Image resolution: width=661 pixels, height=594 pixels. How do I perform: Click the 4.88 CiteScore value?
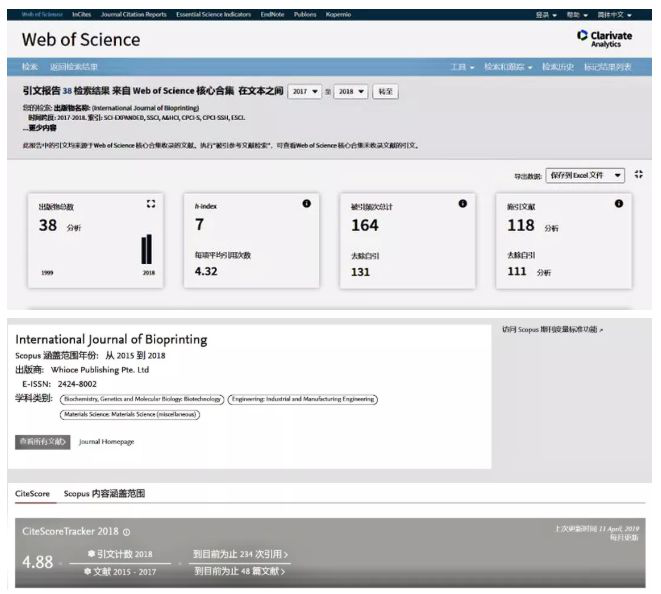click(38, 562)
